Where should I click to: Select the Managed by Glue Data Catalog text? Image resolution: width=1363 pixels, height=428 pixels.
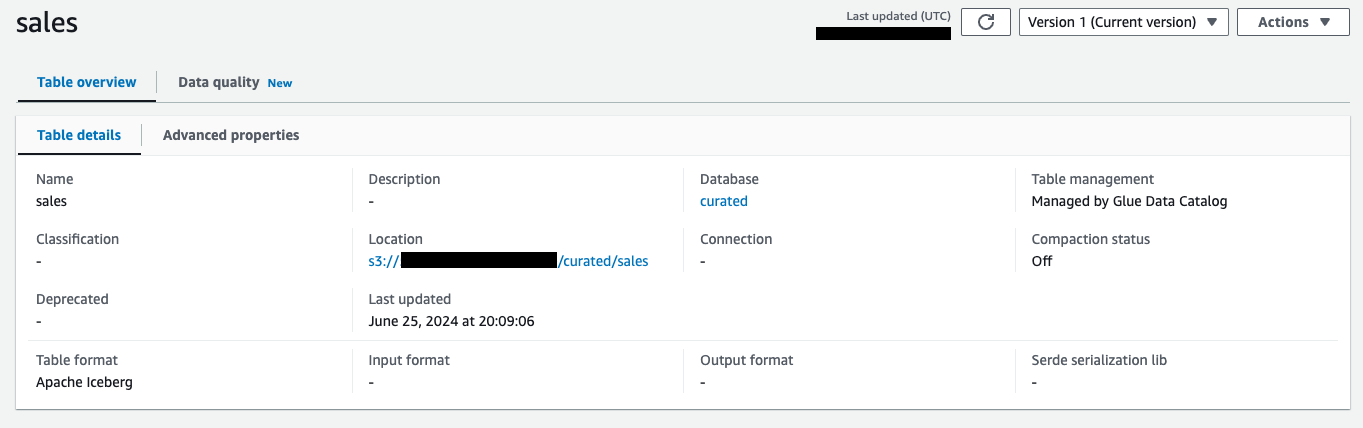1129,201
